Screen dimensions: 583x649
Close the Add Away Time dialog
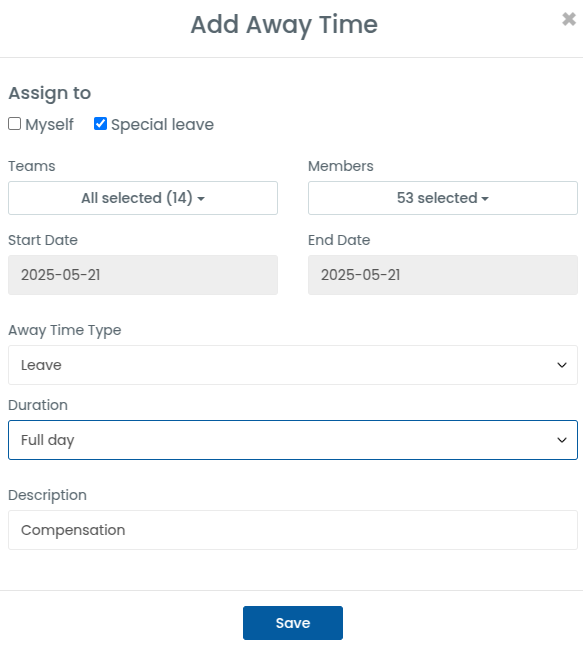point(569,19)
